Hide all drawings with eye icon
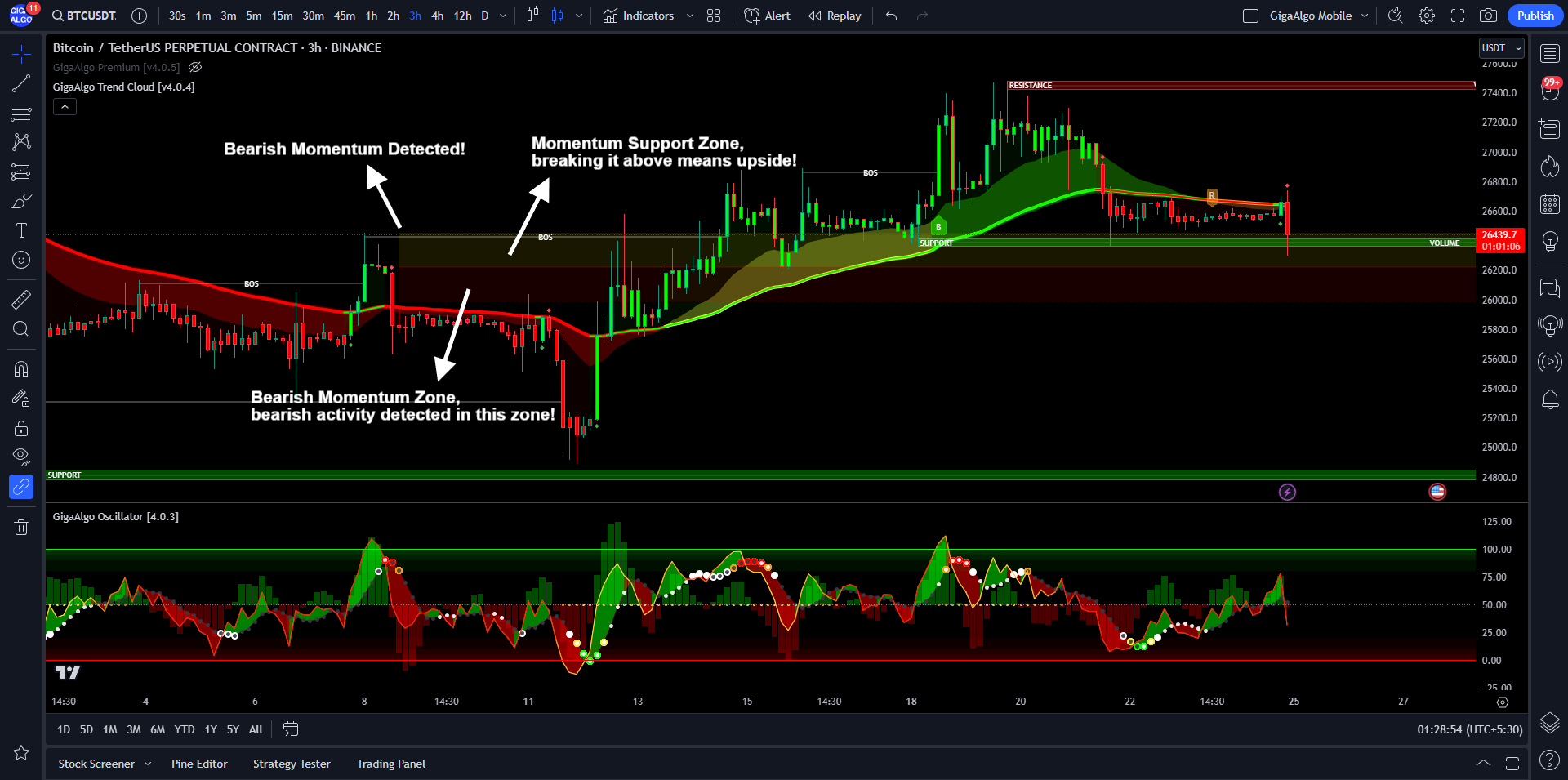 point(21,457)
